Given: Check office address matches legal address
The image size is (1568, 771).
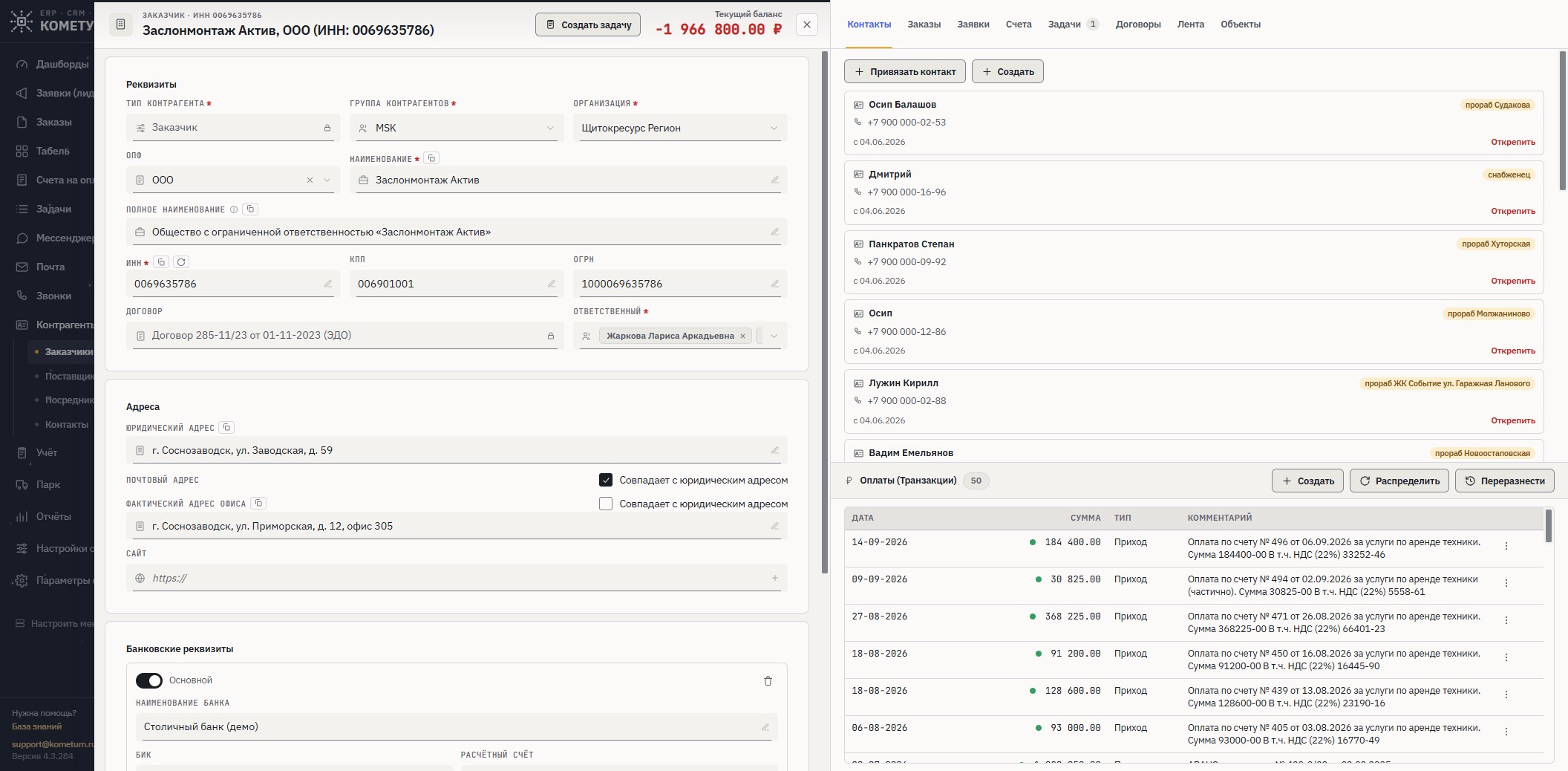Looking at the screenshot, I should tap(606, 504).
